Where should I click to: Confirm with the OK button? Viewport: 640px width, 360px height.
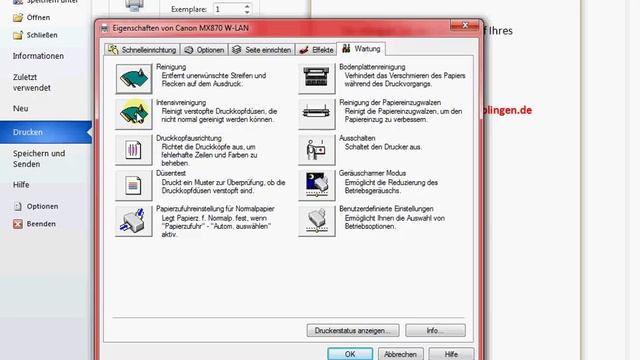(x=350, y=354)
